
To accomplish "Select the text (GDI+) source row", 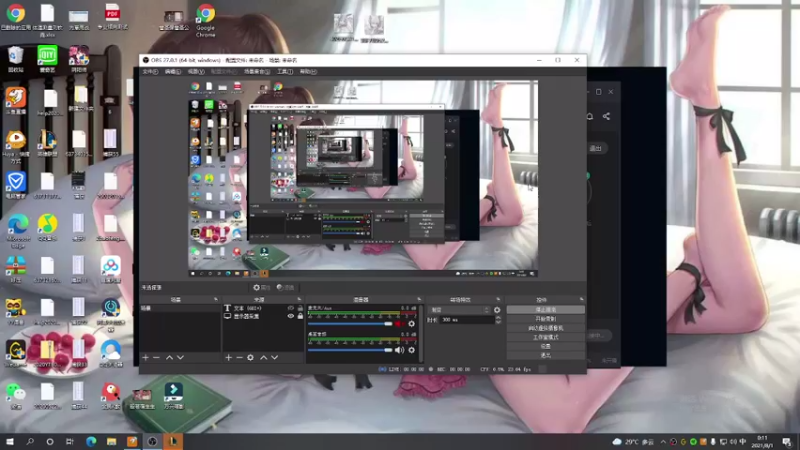I will pos(263,308).
